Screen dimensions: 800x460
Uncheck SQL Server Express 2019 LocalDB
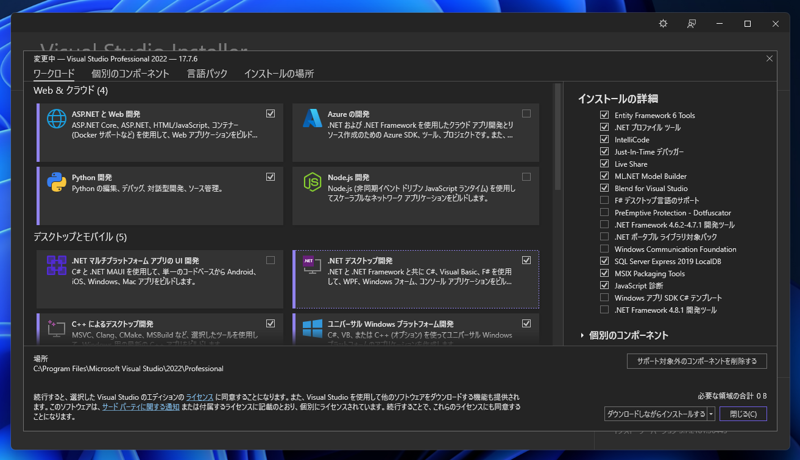coord(604,261)
